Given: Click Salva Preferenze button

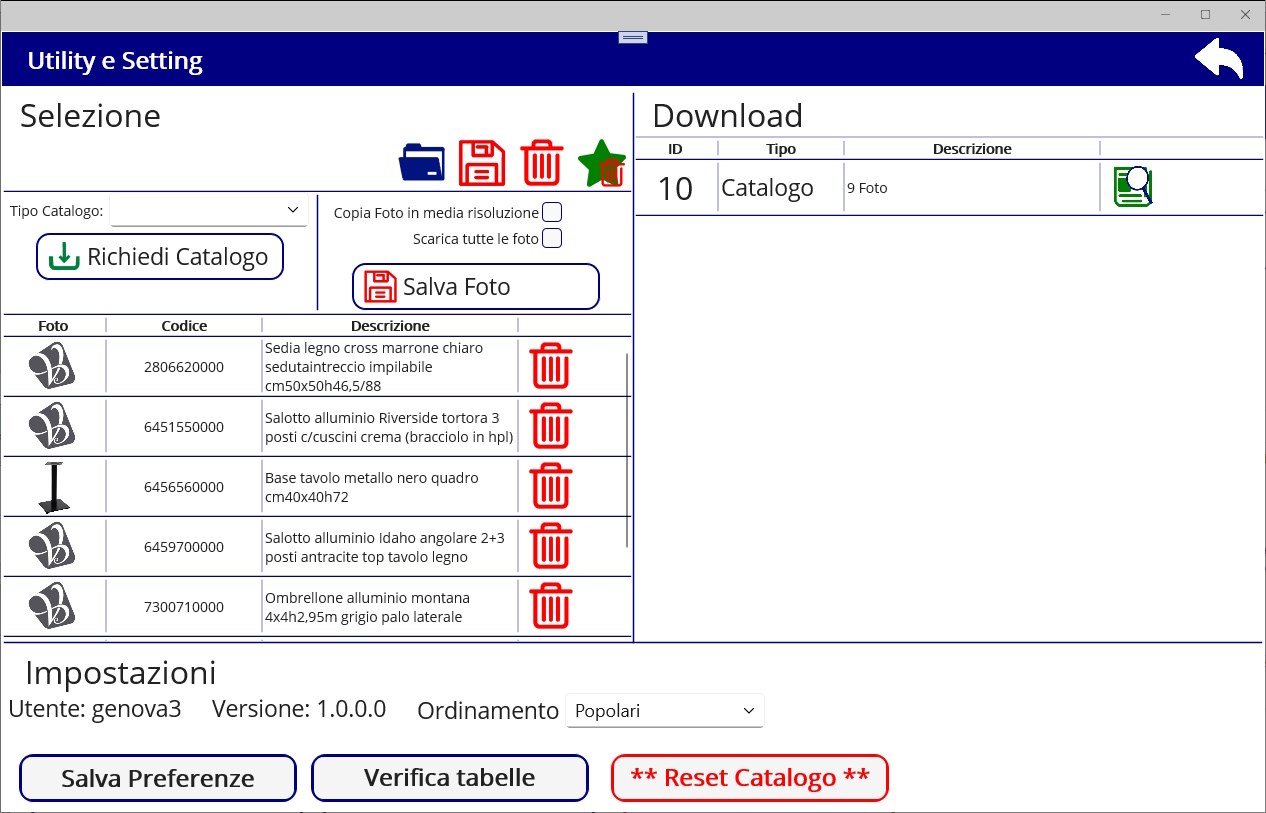Looking at the screenshot, I should tap(158, 778).
